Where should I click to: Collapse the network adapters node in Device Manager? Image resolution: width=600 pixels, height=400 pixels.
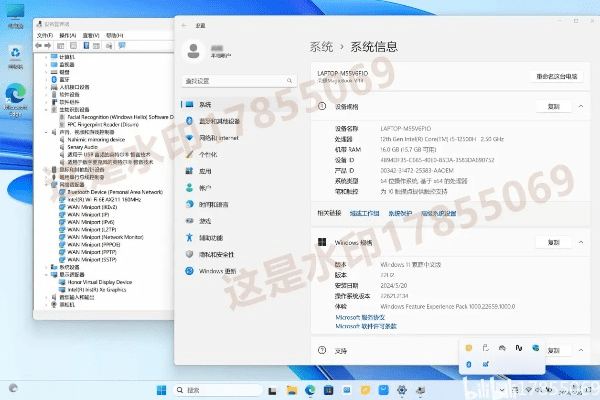pyautogui.click(x=46, y=184)
